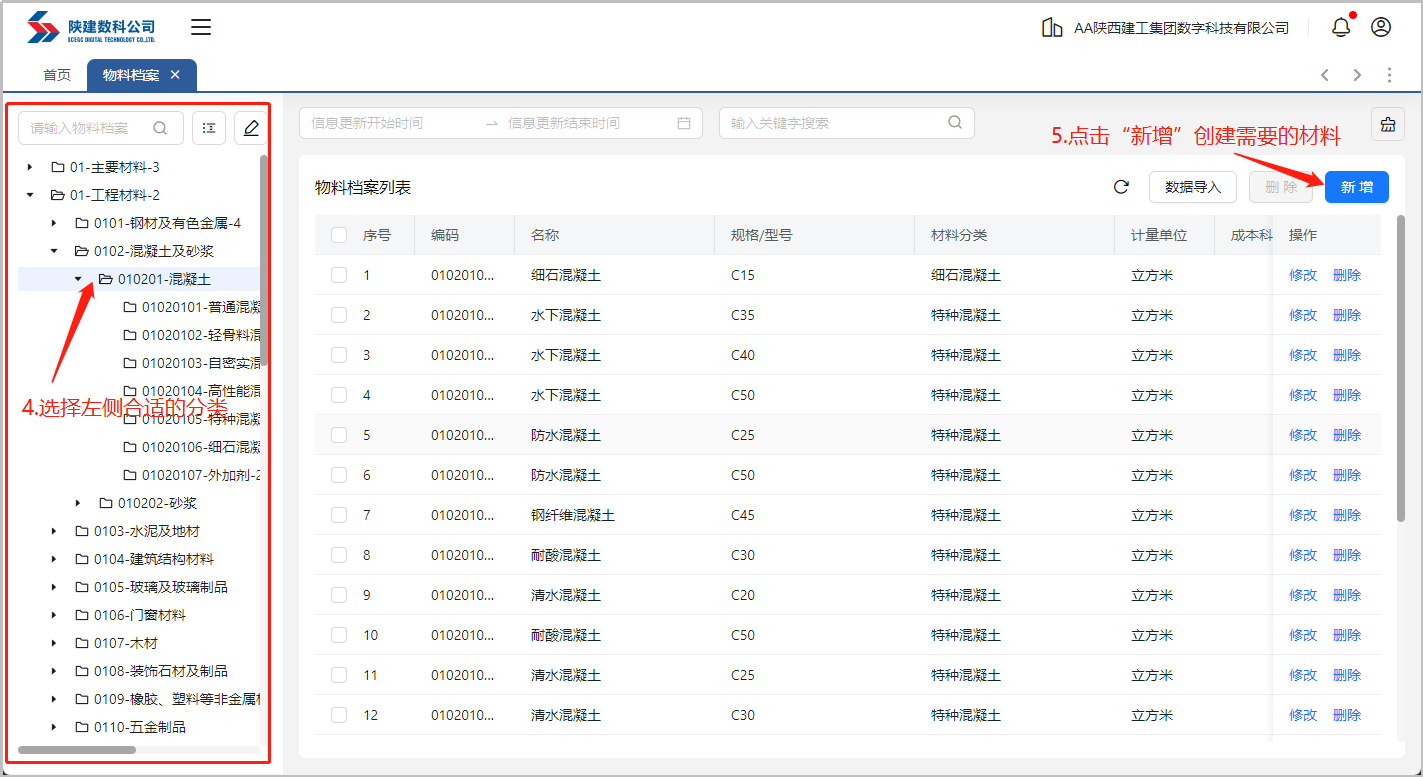Click the edit pencil icon in sidebar

coord(251,128)
